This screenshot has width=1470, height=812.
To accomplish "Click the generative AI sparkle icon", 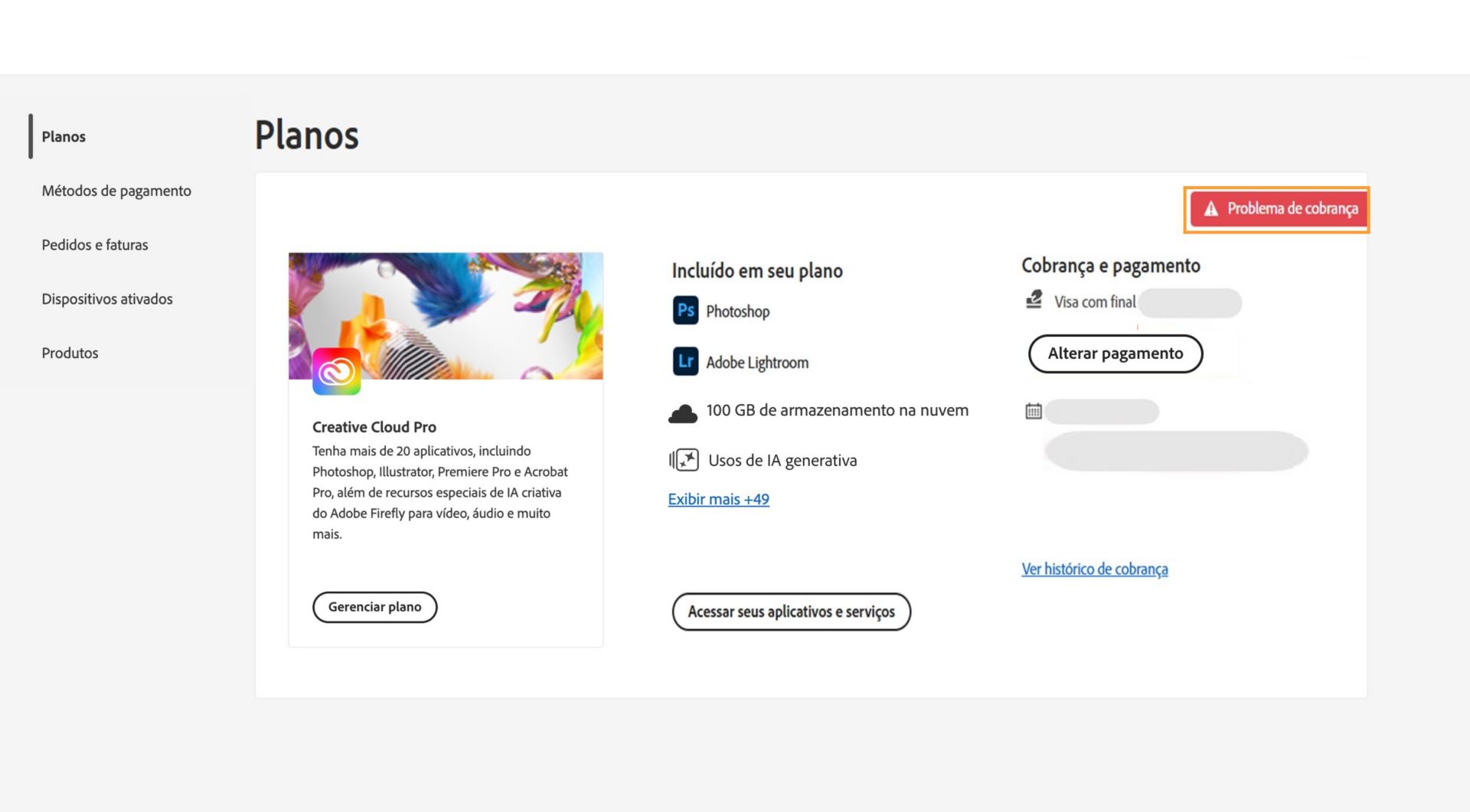I will (684, 460).
